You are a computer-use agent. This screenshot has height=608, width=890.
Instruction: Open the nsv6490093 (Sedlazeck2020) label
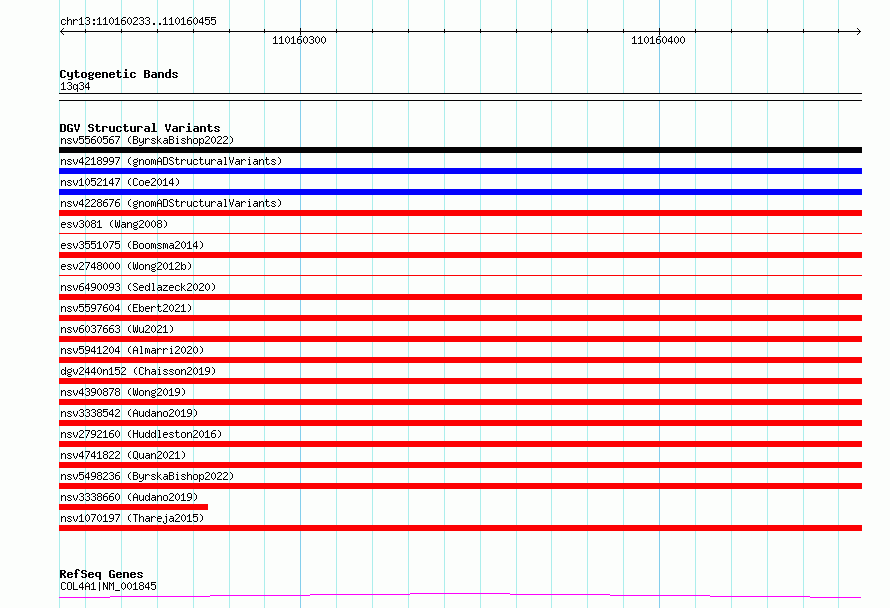(x=138, y=287)
